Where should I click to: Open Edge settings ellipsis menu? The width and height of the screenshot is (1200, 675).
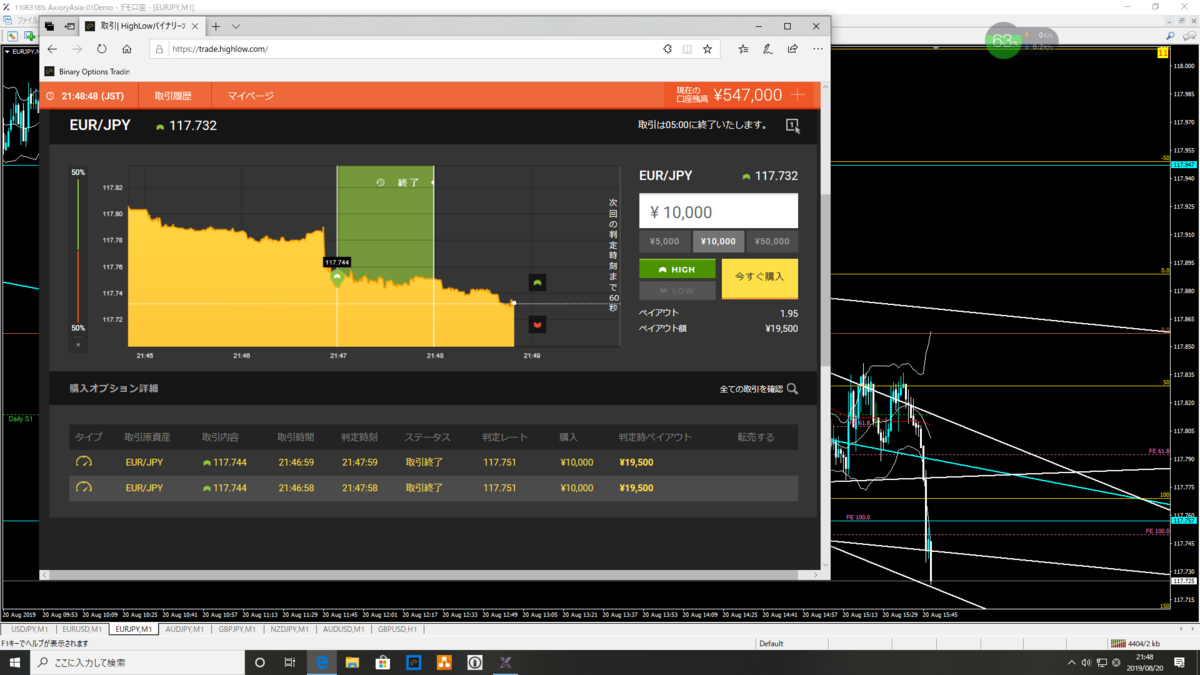[x=818, y=49]
